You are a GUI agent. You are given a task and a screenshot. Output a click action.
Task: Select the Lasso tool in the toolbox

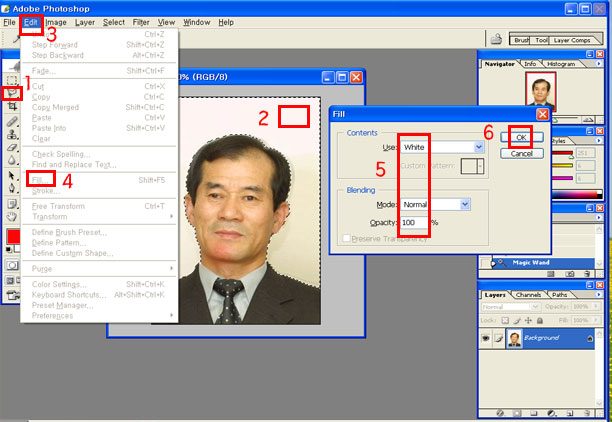coord(12,93)
